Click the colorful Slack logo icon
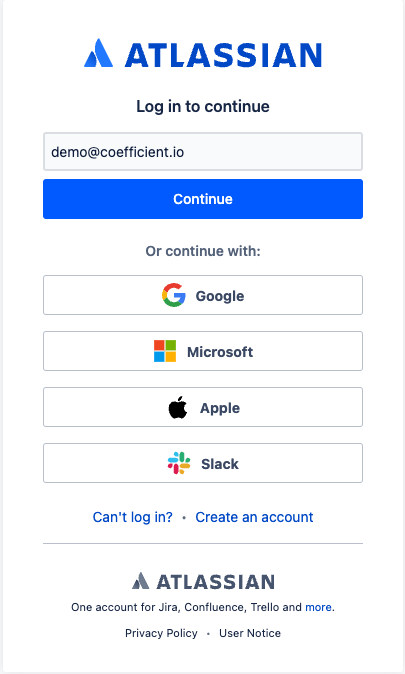405x674 pixels. tap(179, 463)
